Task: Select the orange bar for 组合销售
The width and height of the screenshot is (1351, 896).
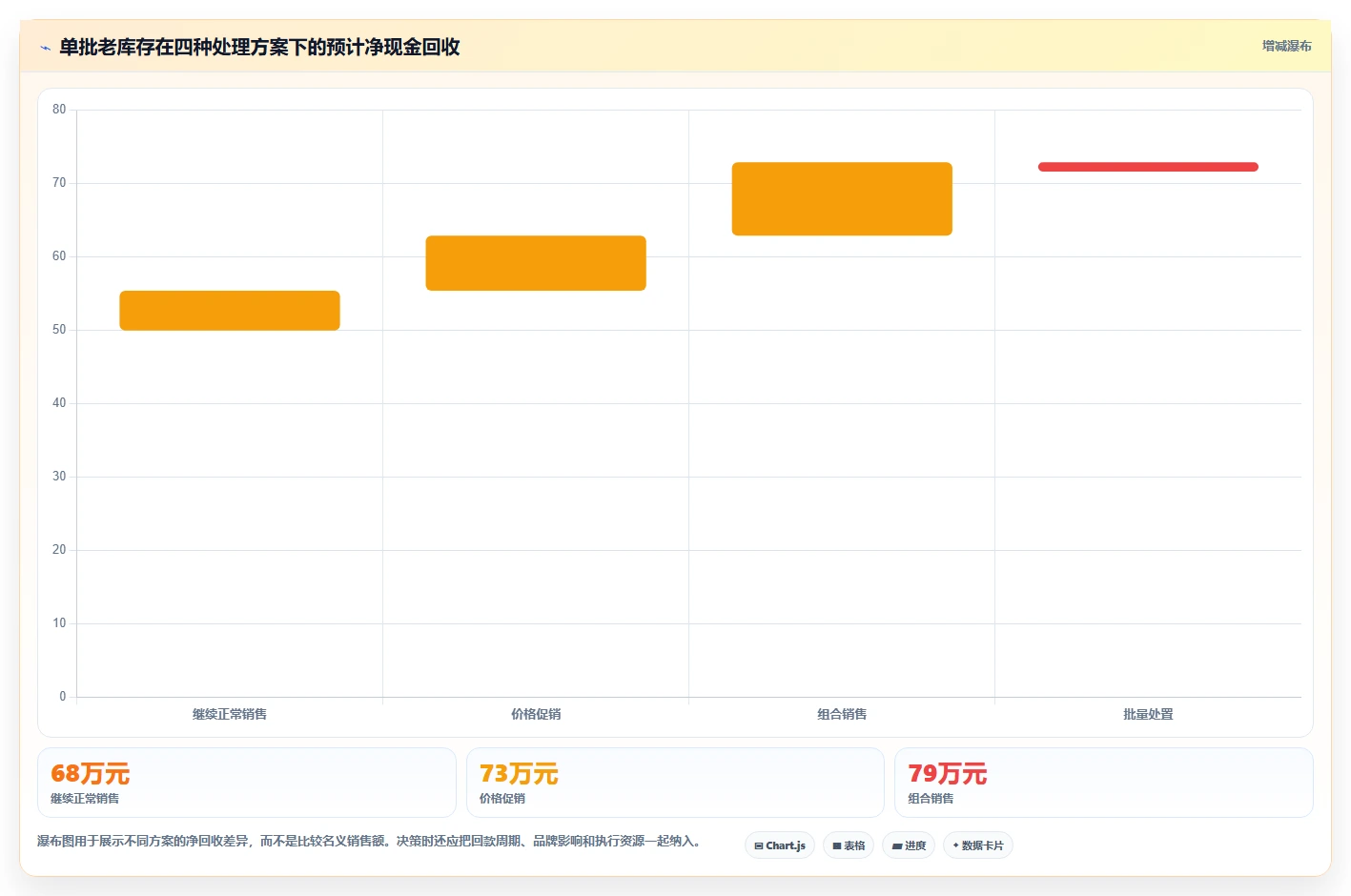Action: click(x=842, y=198)
